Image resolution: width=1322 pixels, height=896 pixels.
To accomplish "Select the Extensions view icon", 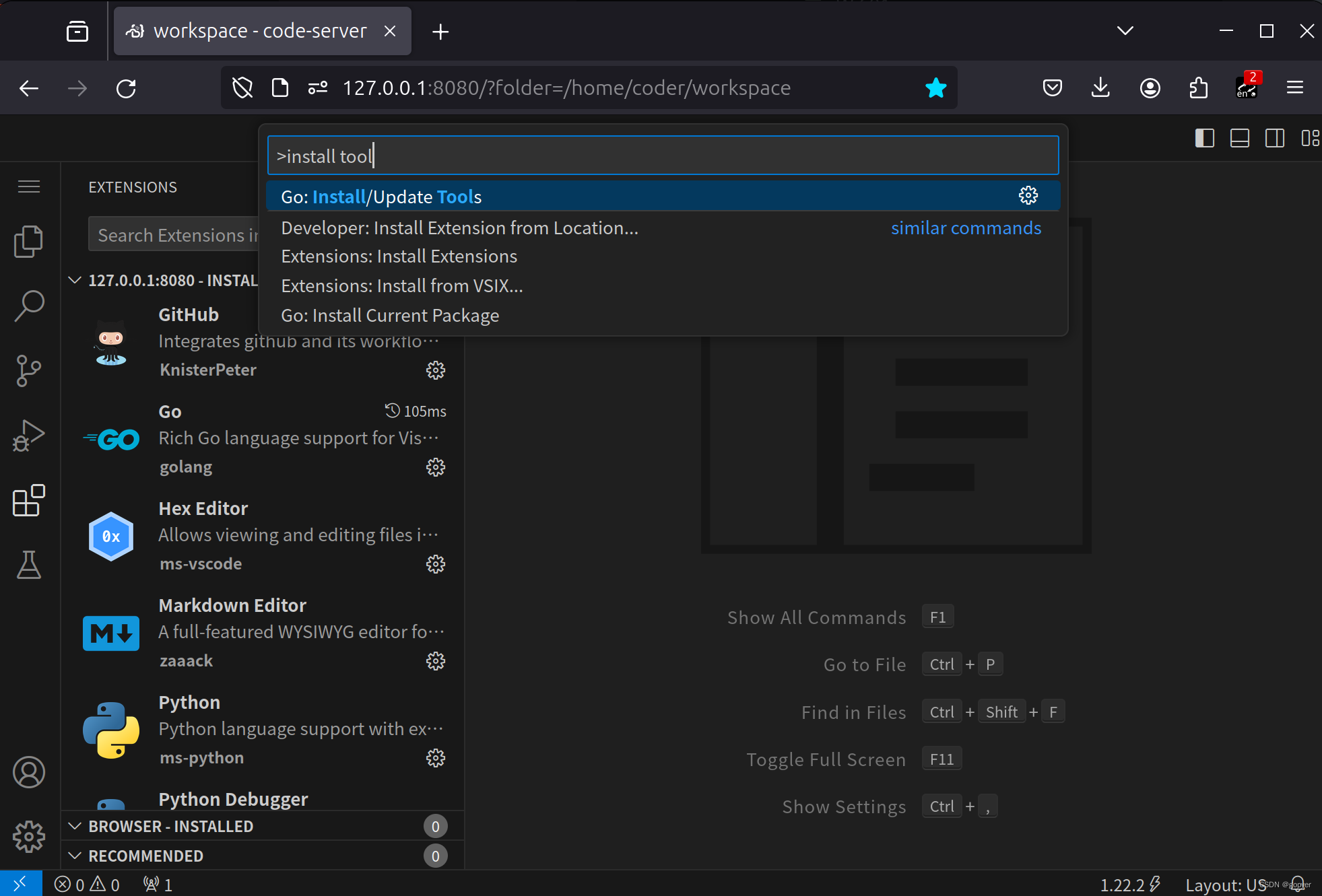I will (x=28, y=500).
